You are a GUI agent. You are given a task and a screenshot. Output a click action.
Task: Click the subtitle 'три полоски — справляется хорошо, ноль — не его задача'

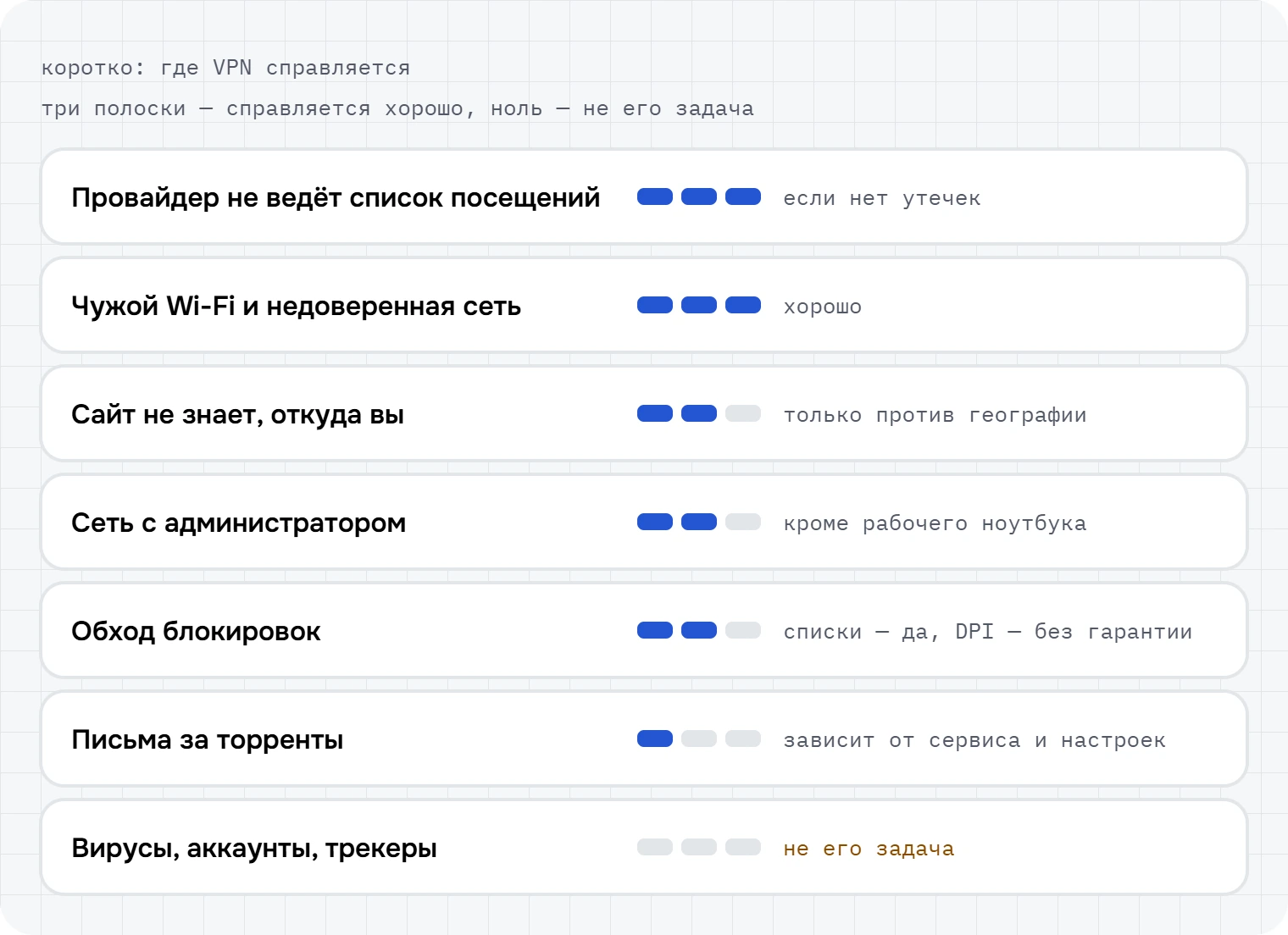click(397, 108)
